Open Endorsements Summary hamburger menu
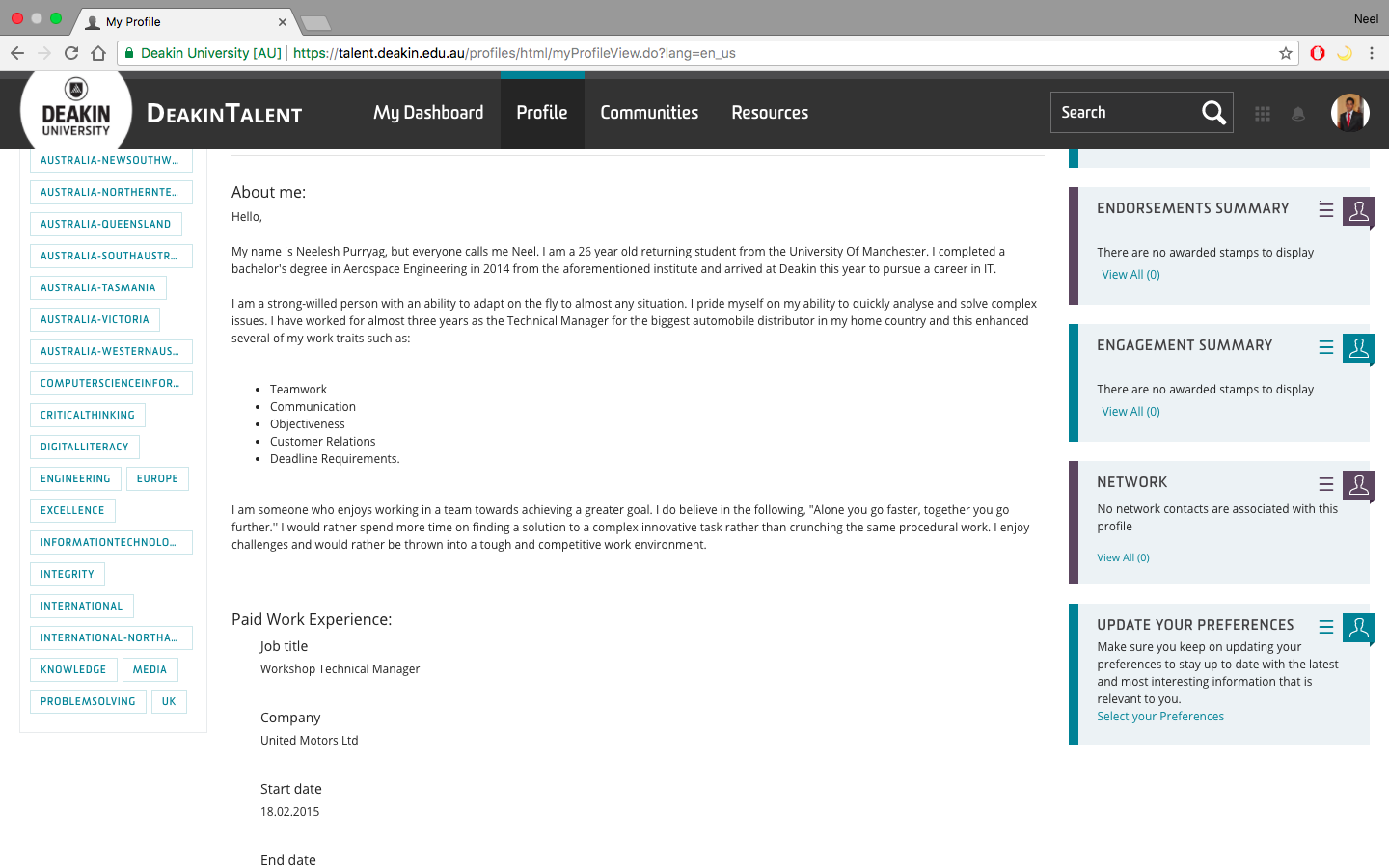This screenshot has height=868, width=1389. (x=1326, y=209)
